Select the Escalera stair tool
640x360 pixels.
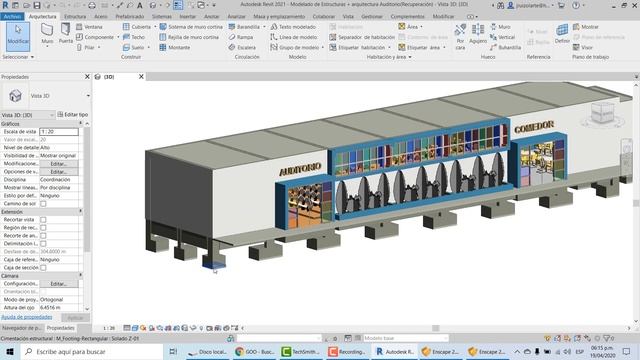242,47
